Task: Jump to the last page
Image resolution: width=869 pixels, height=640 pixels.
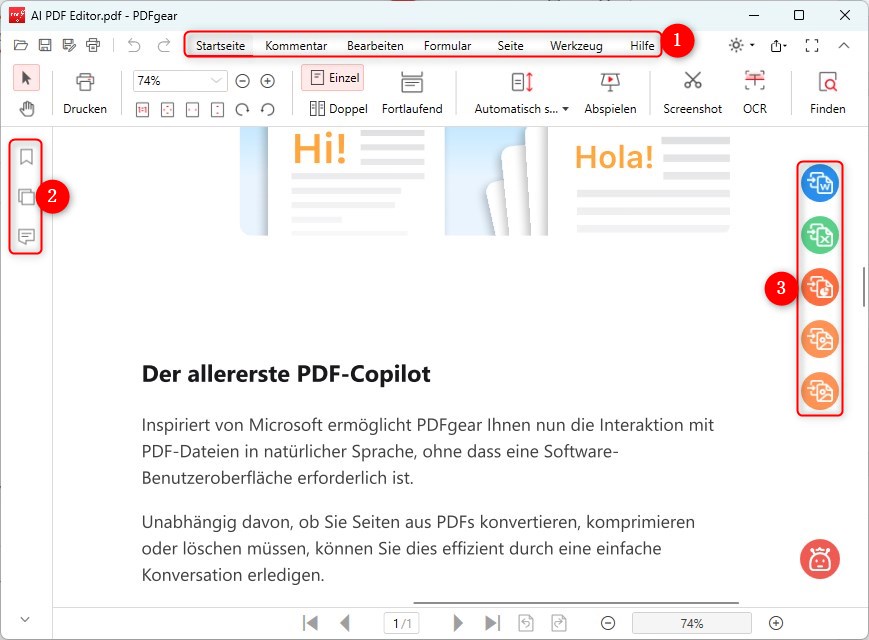Action: click(x=492, y=623)
